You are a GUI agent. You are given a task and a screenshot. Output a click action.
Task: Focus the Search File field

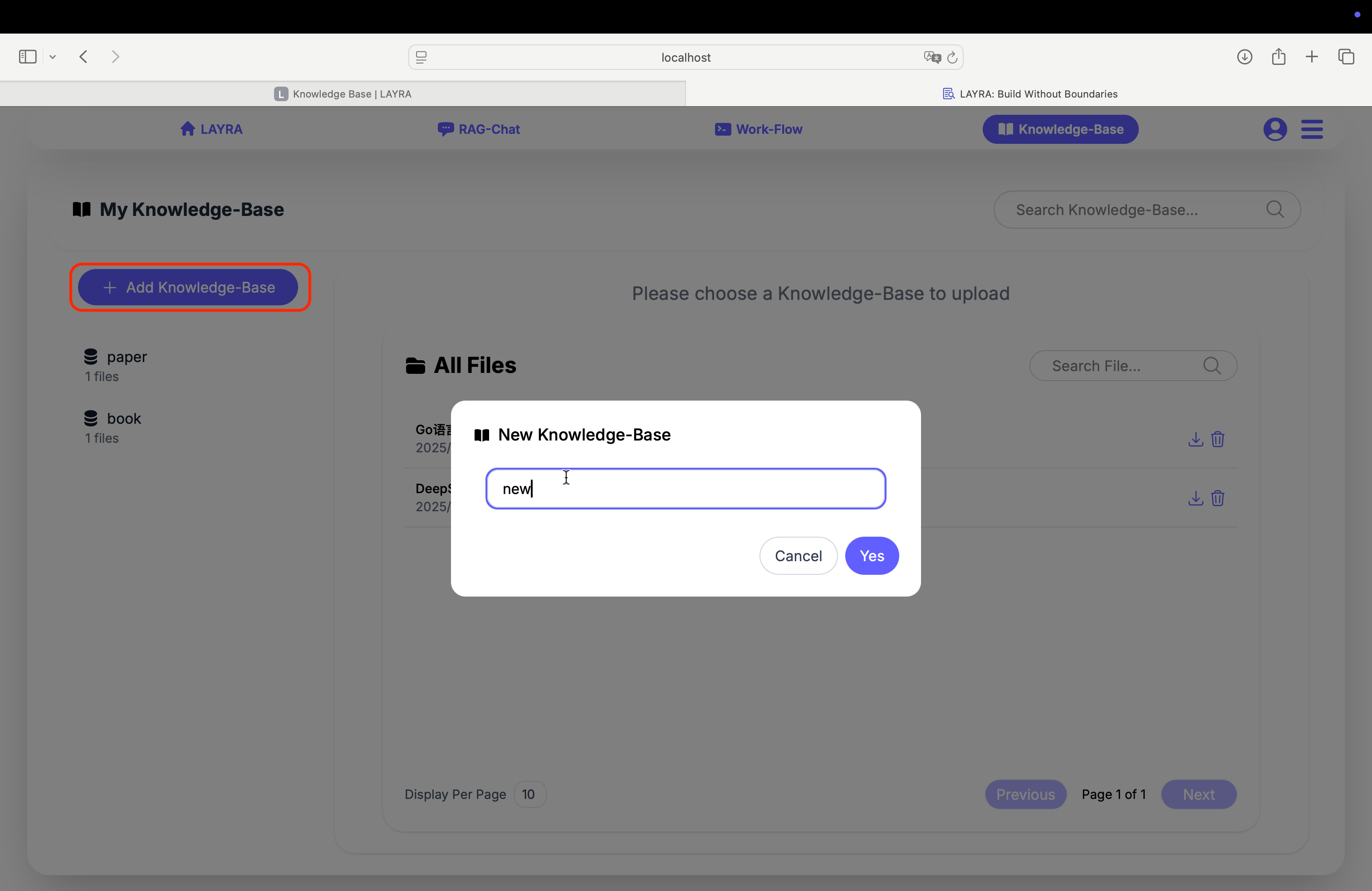(x=1133, y=365)
